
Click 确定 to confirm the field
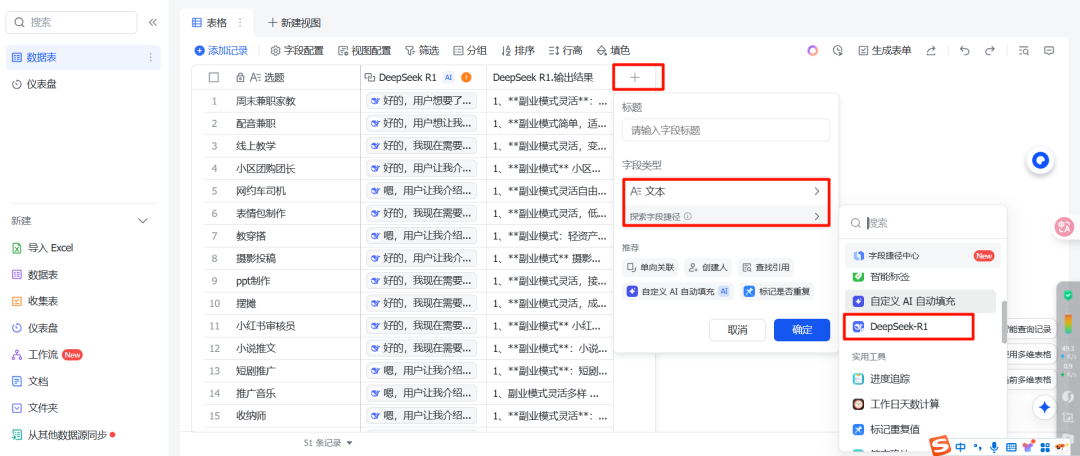(x=802, y=330)
